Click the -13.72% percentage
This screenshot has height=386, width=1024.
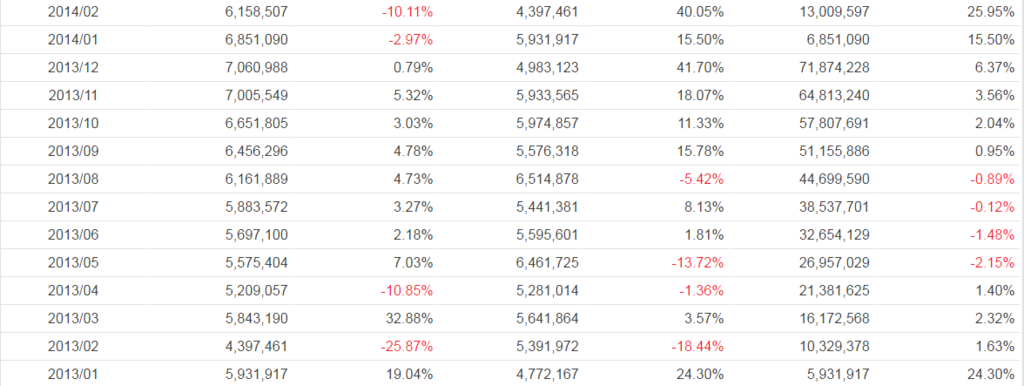[x=697, y=263]
